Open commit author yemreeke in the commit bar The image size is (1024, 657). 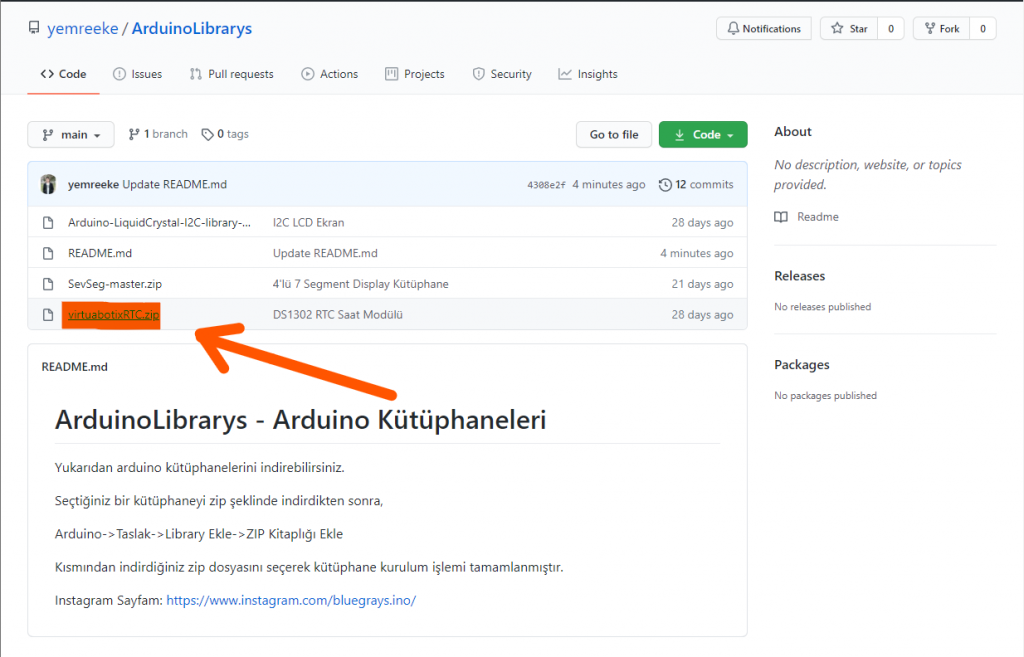[93, 185]
